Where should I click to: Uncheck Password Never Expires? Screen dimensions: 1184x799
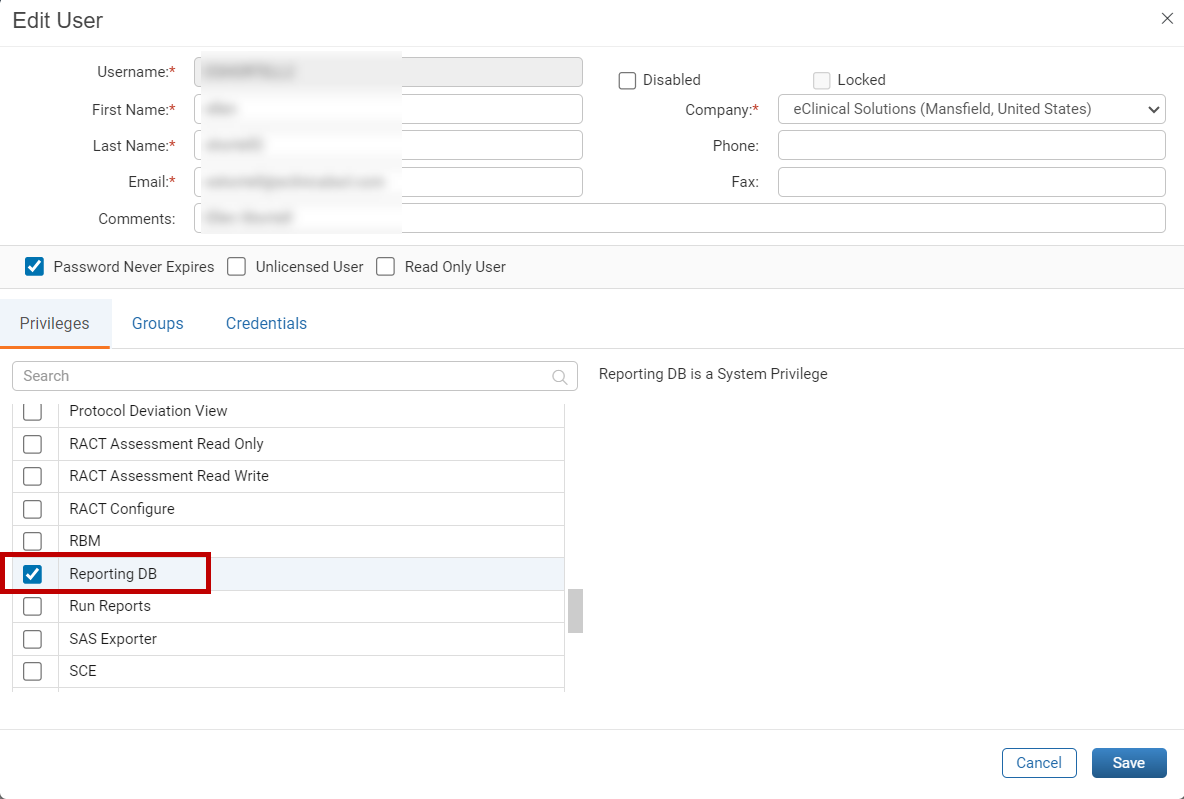[x=34, y=267]
